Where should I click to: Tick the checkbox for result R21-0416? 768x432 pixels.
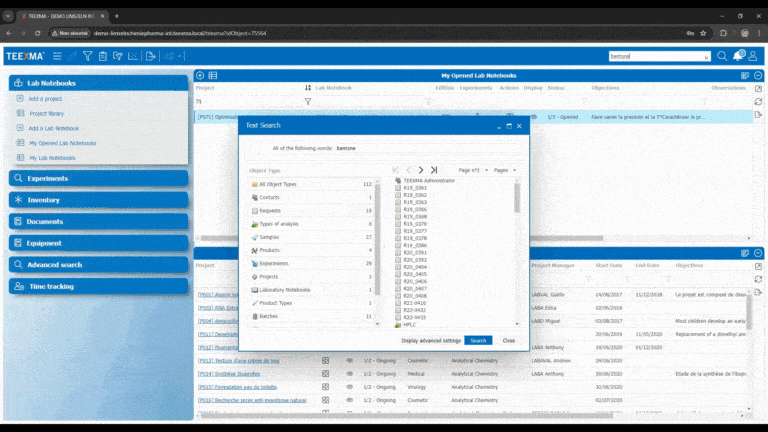[x=398, y=303]
